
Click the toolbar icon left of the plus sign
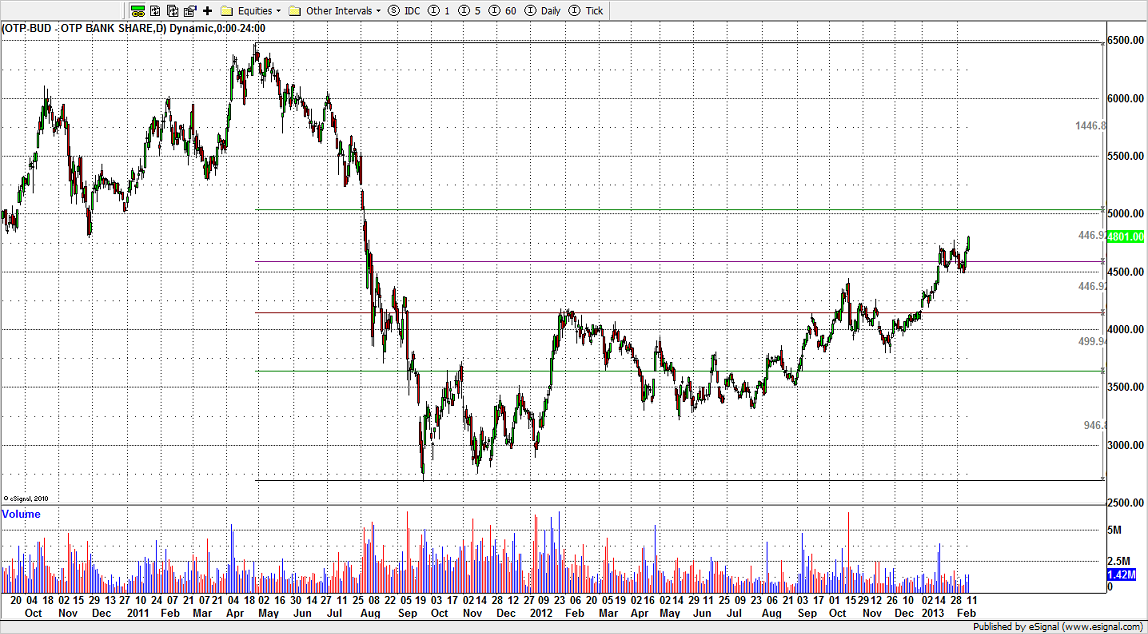pos(190,11)
